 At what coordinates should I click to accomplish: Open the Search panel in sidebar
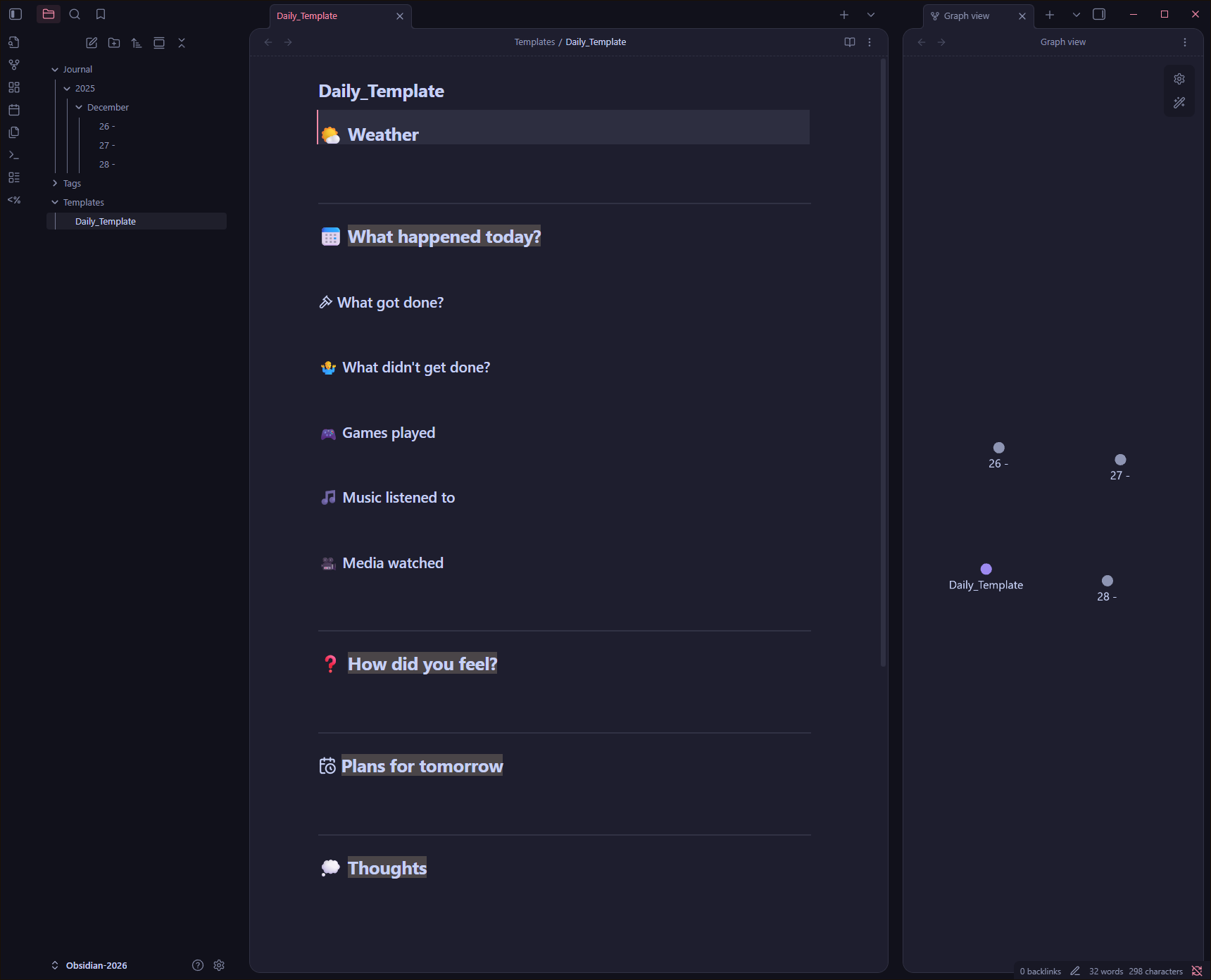coord(75,14)
